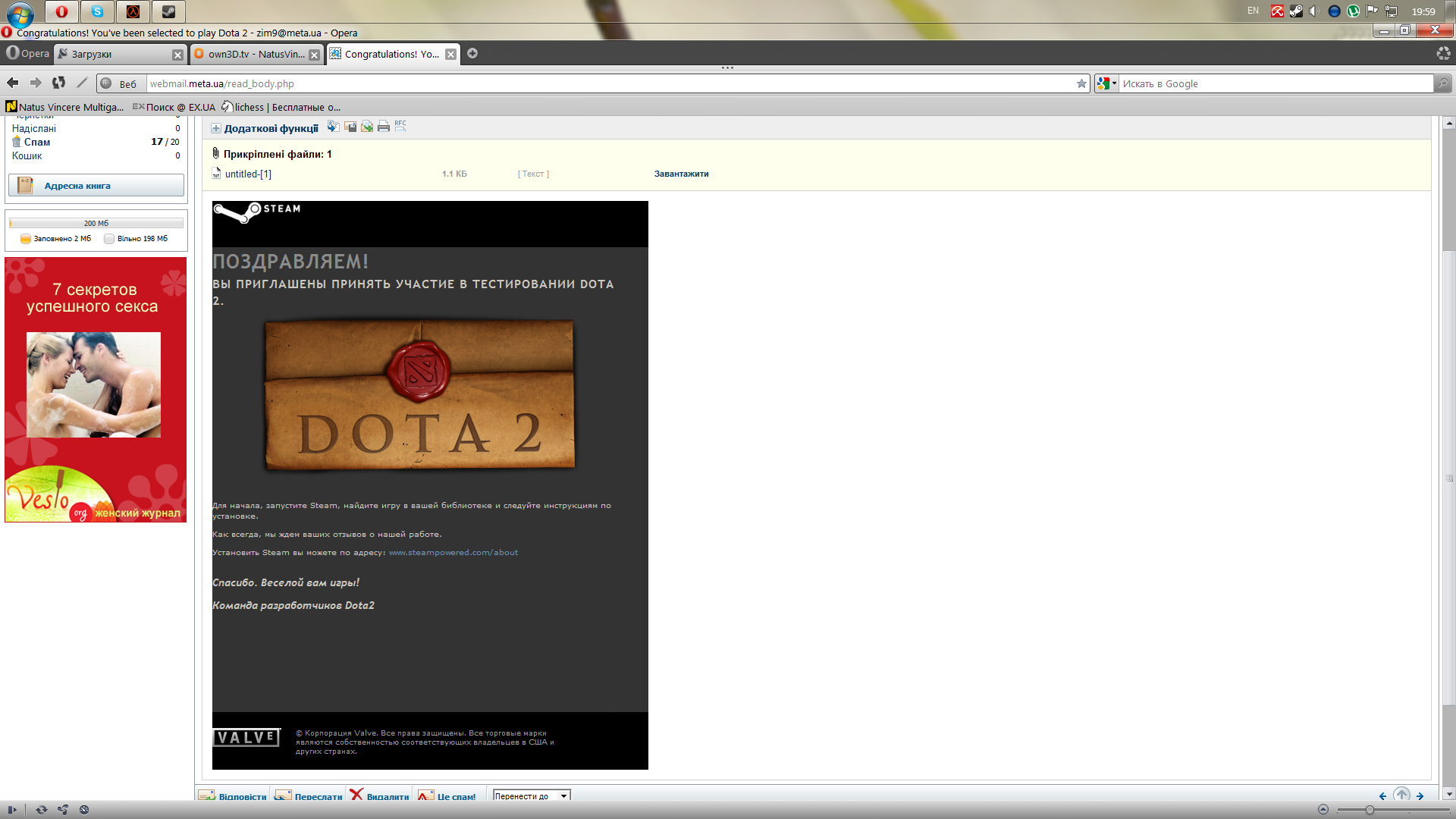Reload the page with the refresh icon
This screenshot has height=819, width=1456.
(59, 83)
